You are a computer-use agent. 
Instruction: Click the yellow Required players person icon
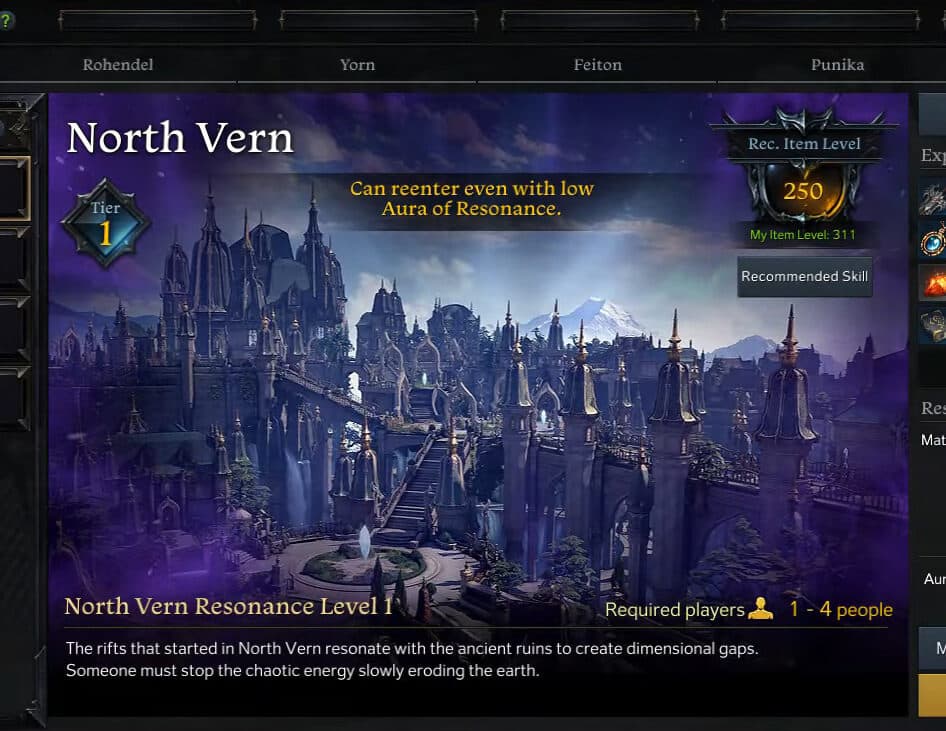click(x=760, y=609)
